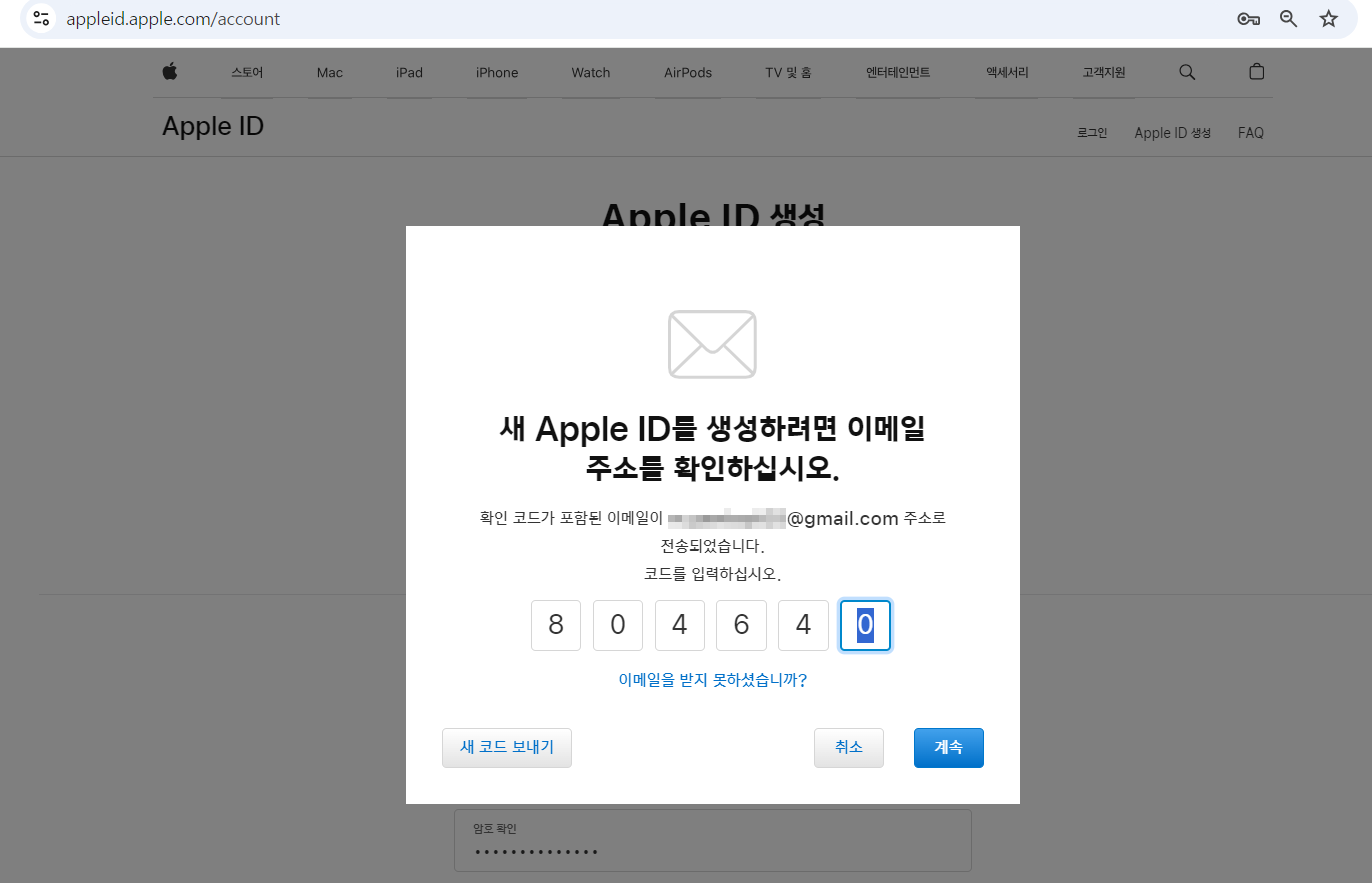Screen dimensions: 1372x883
Task: Click the 새 코드 보내기 button
Action: [507, 747]
